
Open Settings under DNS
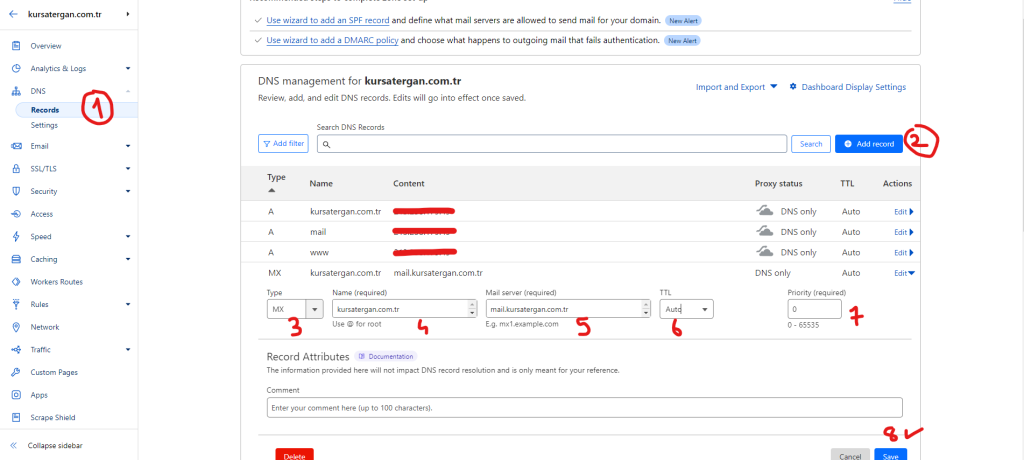click(x=44, y=125)
